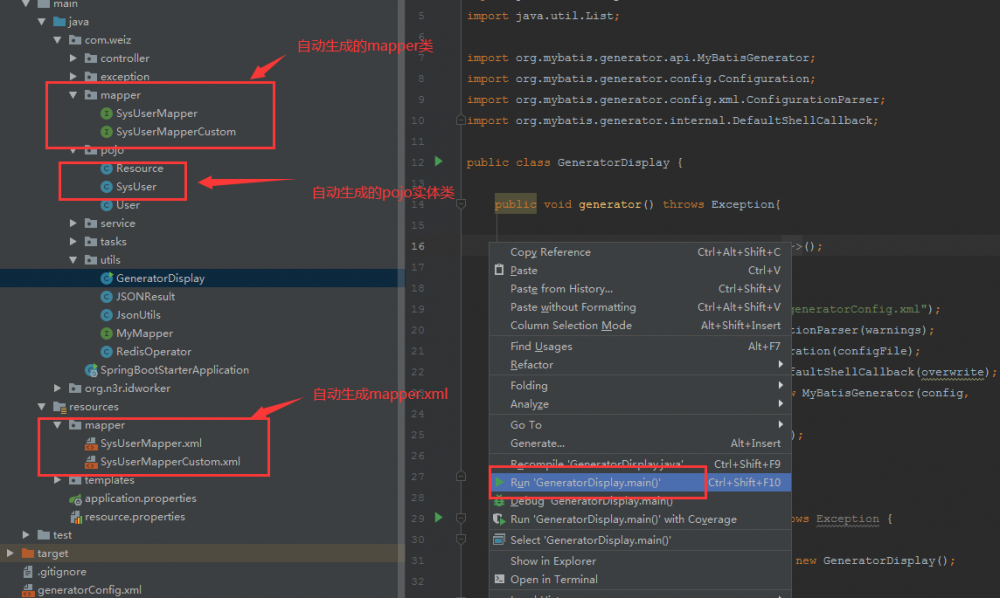Click the .gitignore file icon
The height and width of the screenshot is (598, 1000).
coord(27,572)
